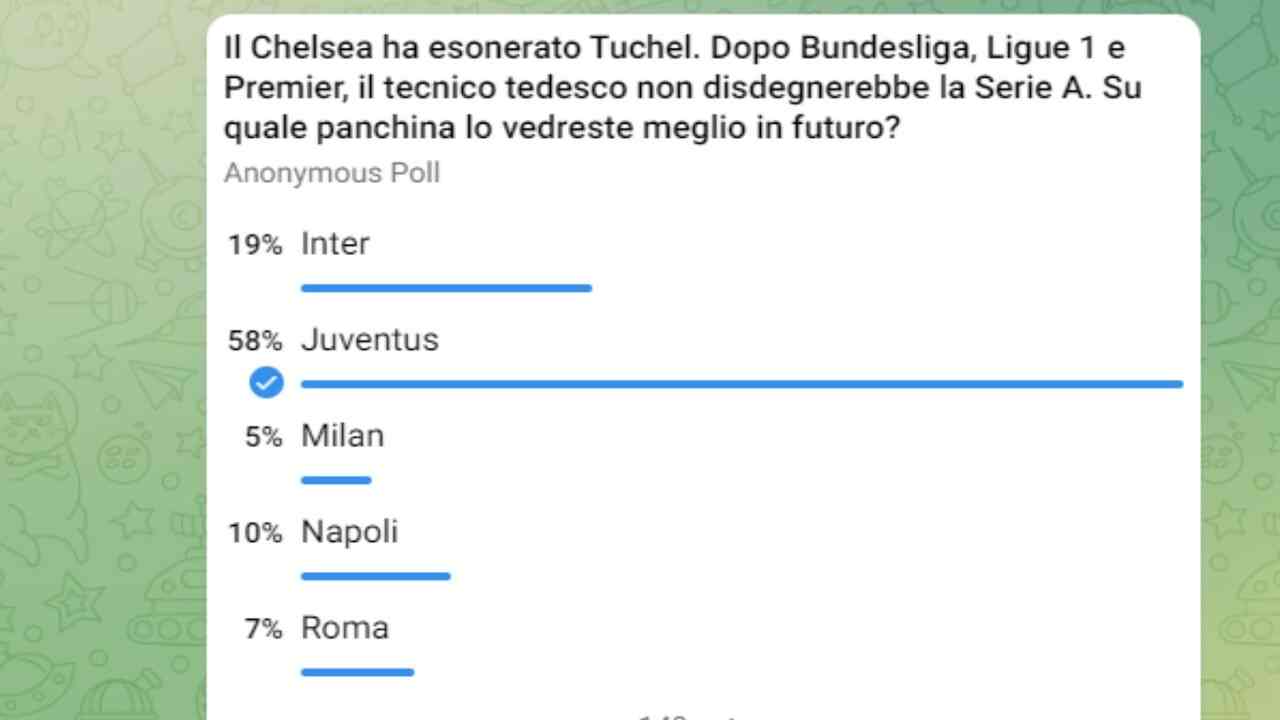The height and width of the screenshot is (720, 1280).
Task: Click the 58% figure next to Juventus
Action: tap(254, 339)
